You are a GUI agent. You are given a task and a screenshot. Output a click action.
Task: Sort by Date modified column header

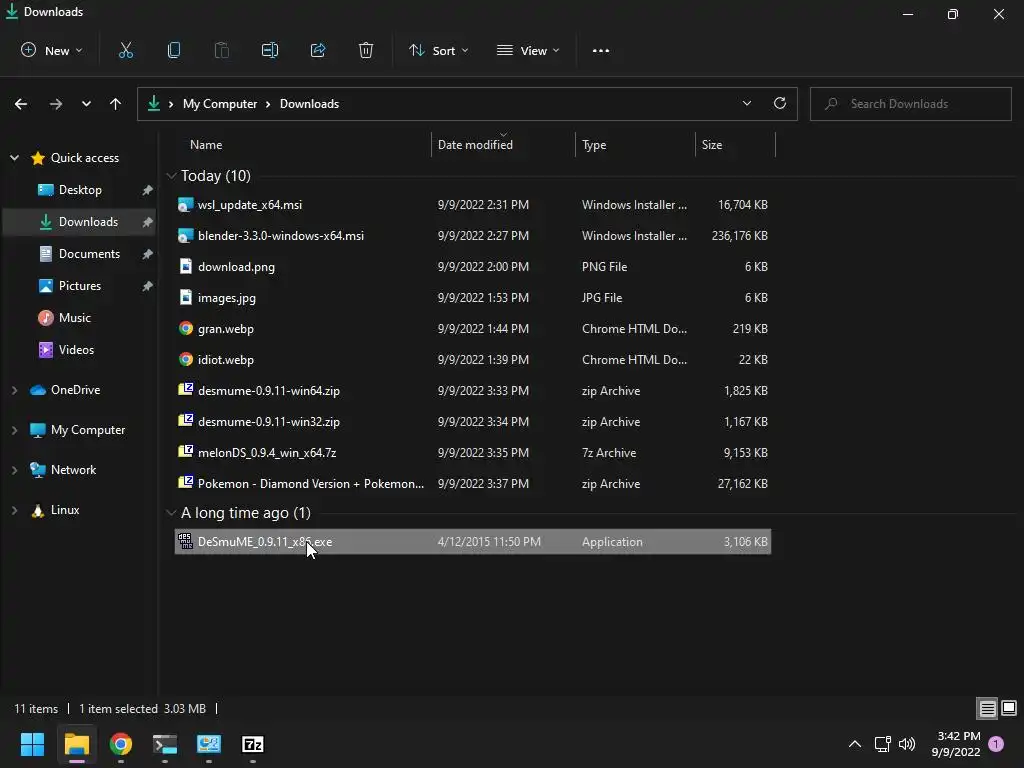point(503,145)
